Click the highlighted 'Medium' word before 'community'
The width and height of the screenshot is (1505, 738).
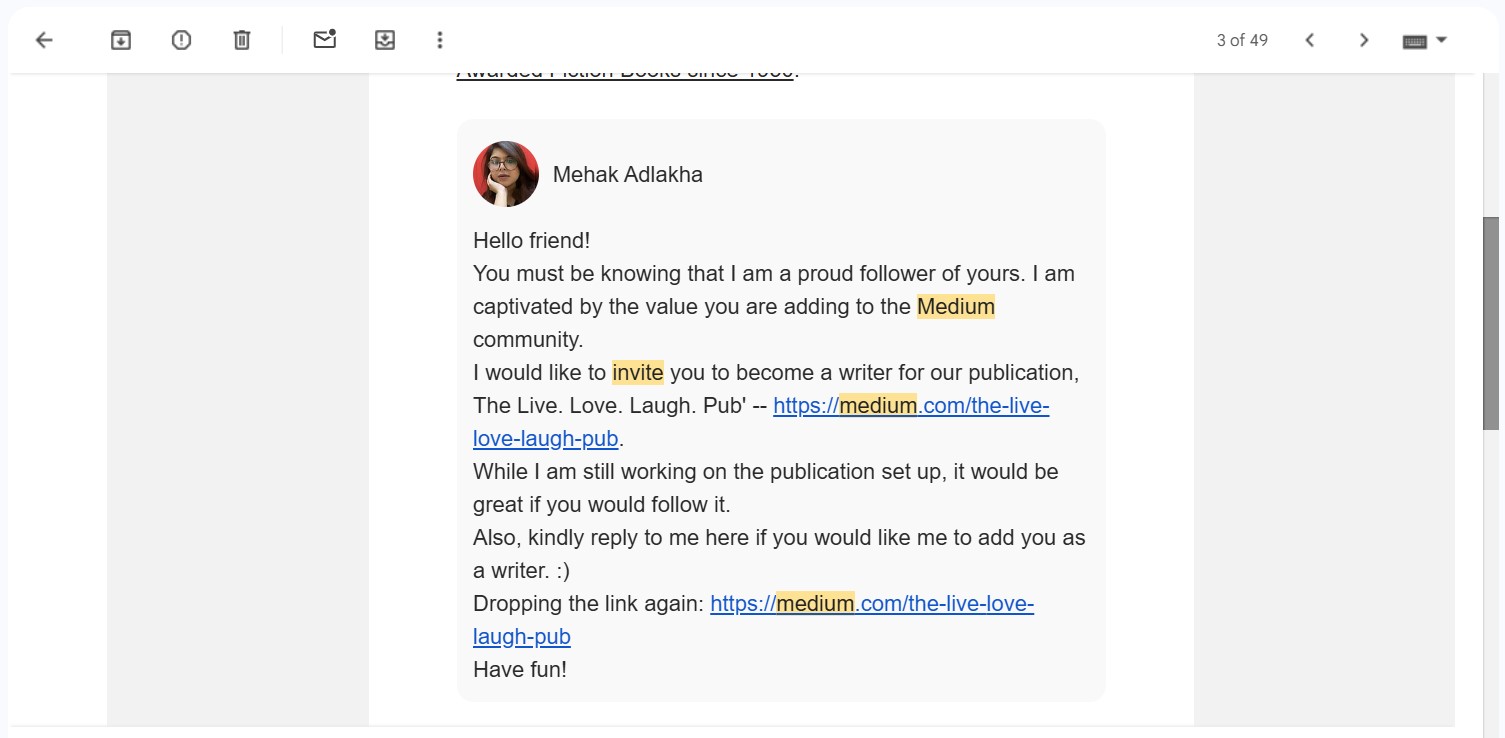(x=955, y=307)
